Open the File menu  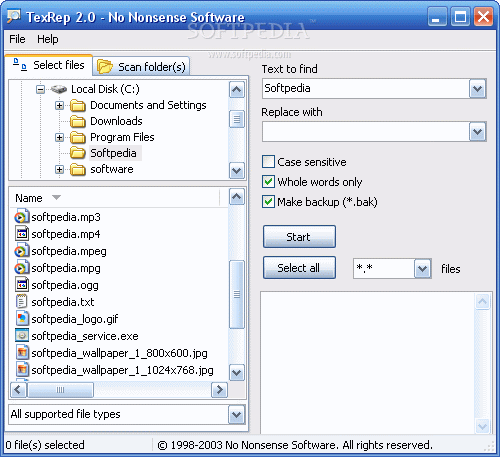click(17, 39)
